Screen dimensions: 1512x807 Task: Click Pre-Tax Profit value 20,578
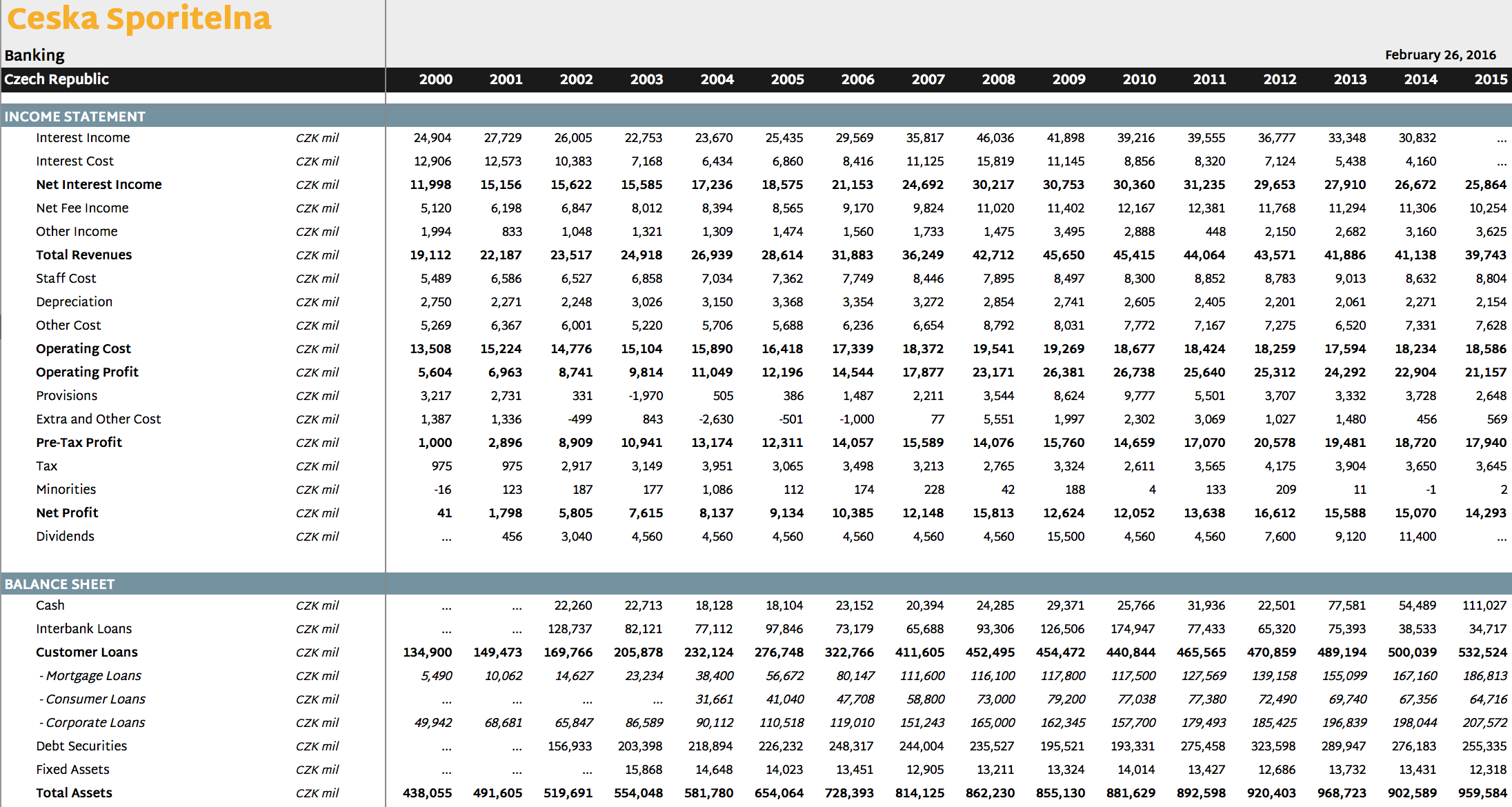click(1275, 443)
